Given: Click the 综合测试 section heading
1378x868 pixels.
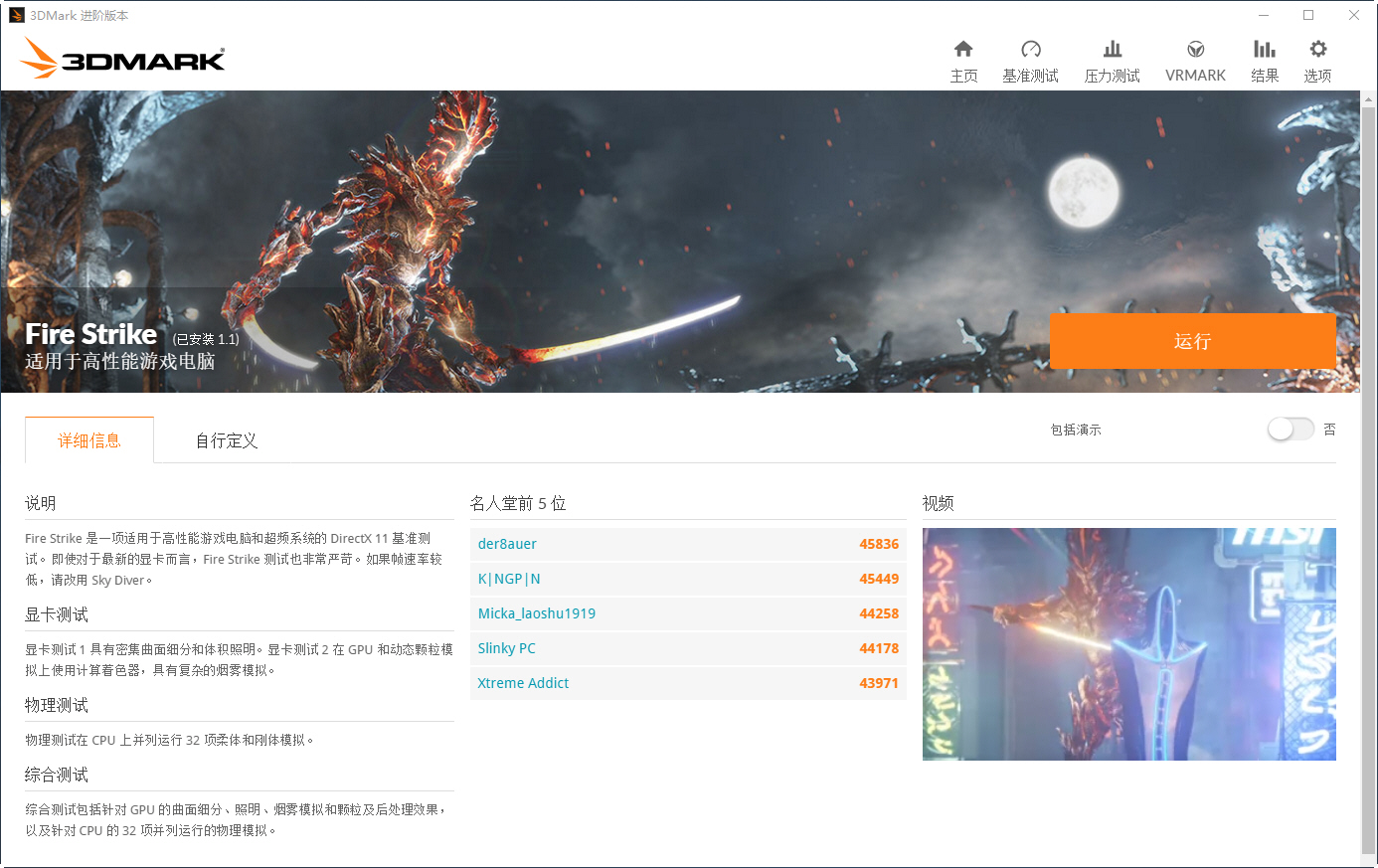Looking at the screenshot, I should 57,775.
